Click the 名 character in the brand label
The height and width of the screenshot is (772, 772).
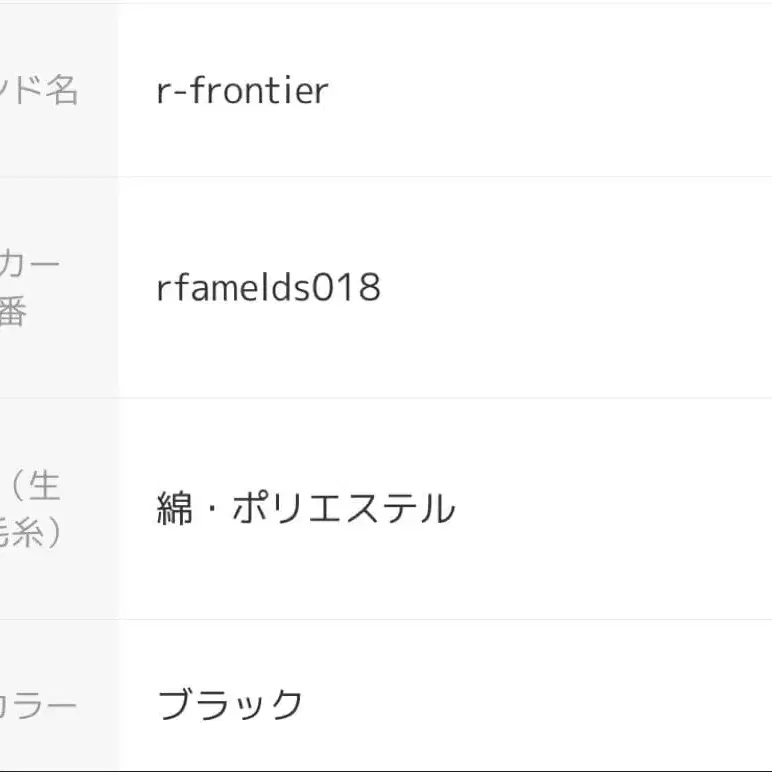tap(60, 91)
